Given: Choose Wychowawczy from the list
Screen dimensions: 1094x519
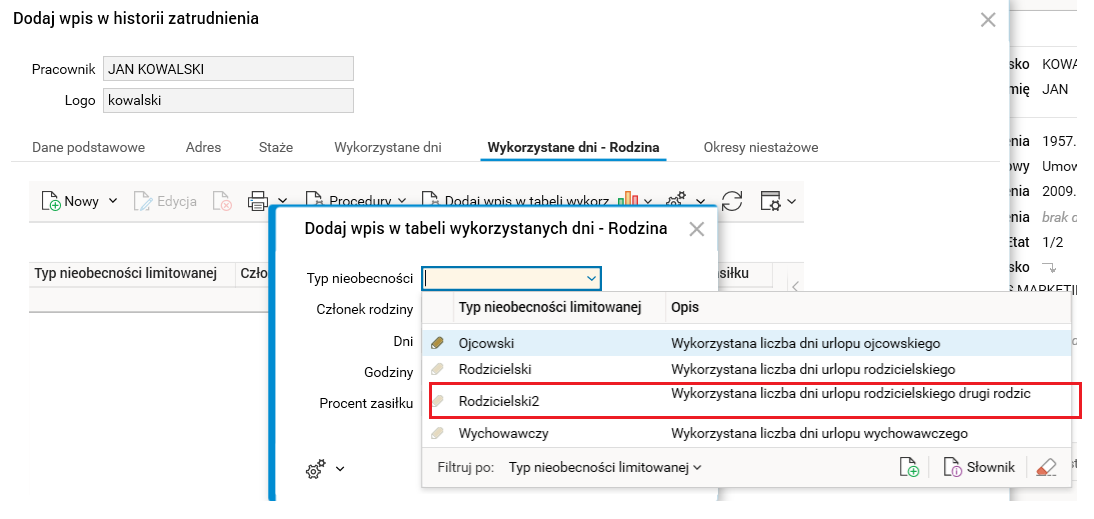Looking at the screenshot, I should click(503, 434).
